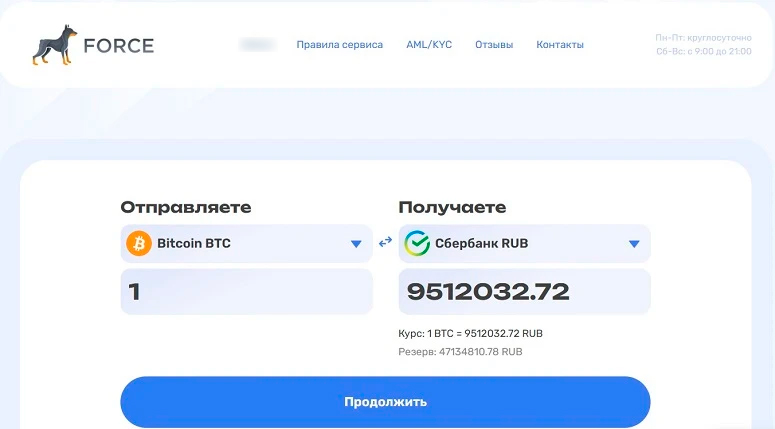This screenshot has width=775, height=429.
Task: Go to the AML/KYC section
Action: [x=429, y=45]
